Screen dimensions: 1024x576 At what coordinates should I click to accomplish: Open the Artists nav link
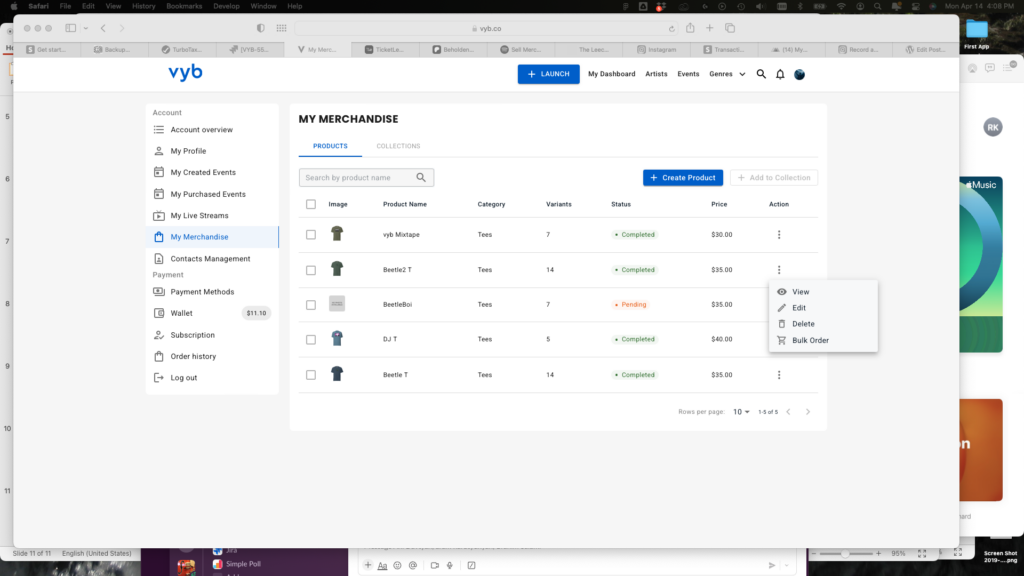pos(656,74)
